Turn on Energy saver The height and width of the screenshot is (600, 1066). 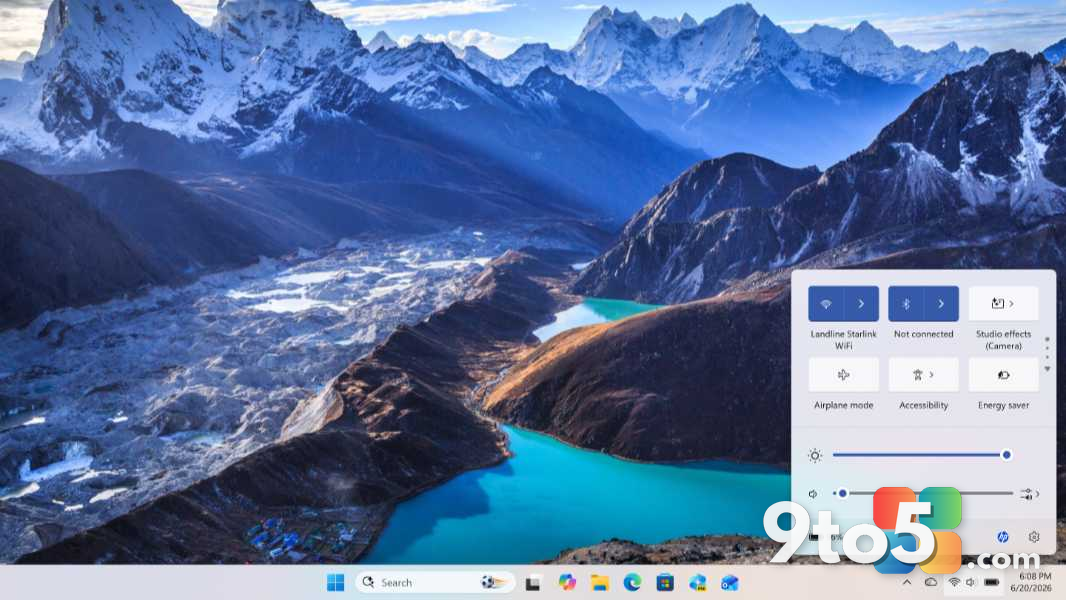(1003, 374)
